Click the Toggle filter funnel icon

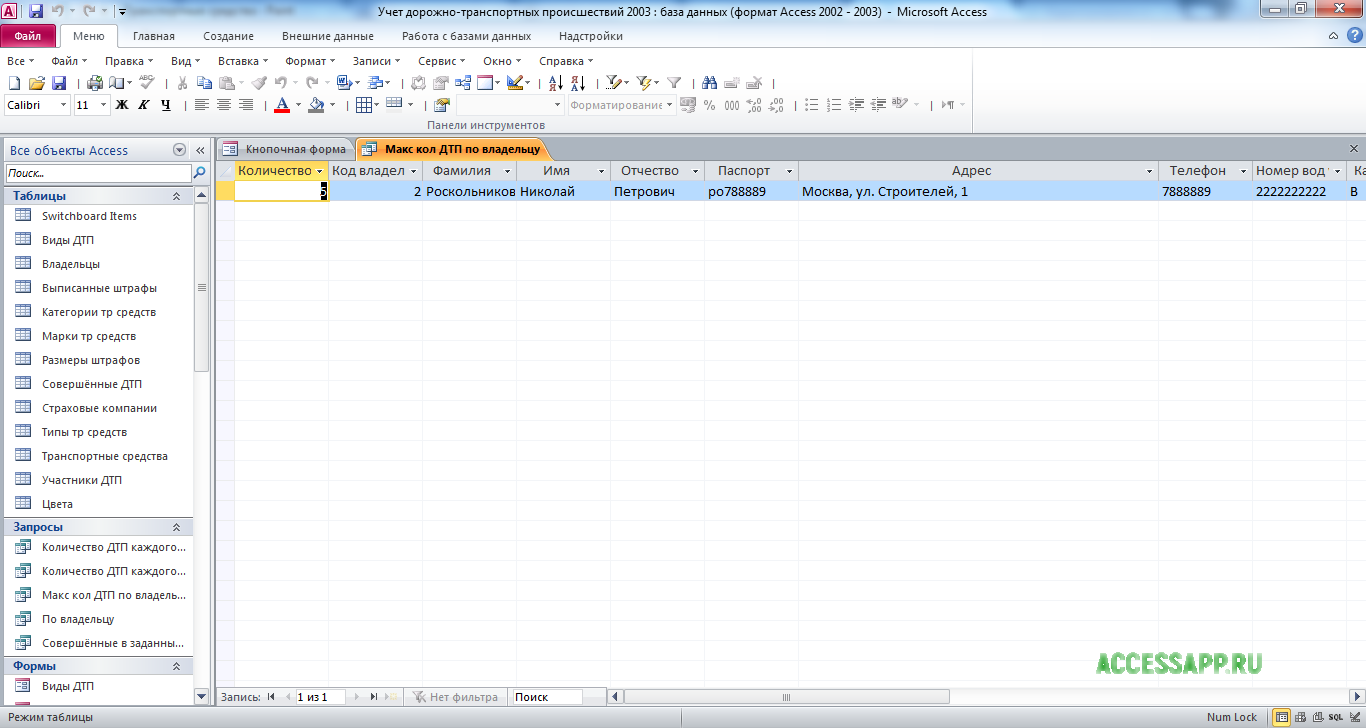tap(674, 83)
